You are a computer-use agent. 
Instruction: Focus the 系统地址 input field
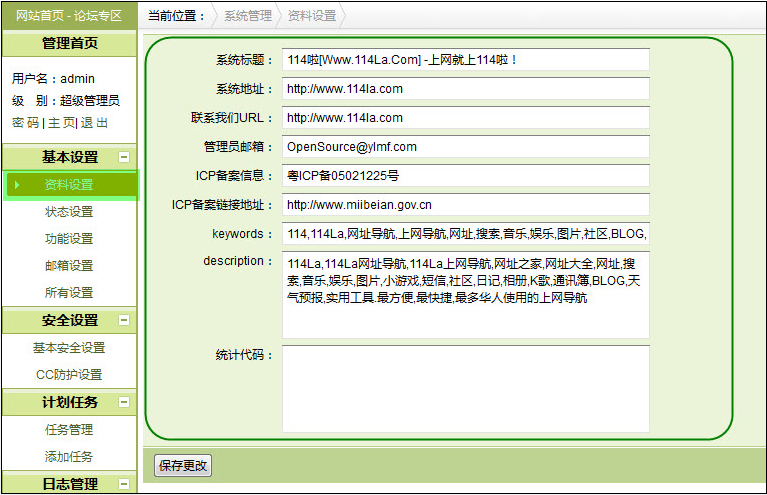466,89
